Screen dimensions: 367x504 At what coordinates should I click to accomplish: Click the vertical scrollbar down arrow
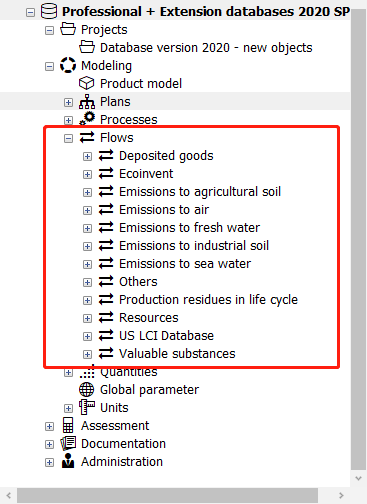(x=359, y=478)
